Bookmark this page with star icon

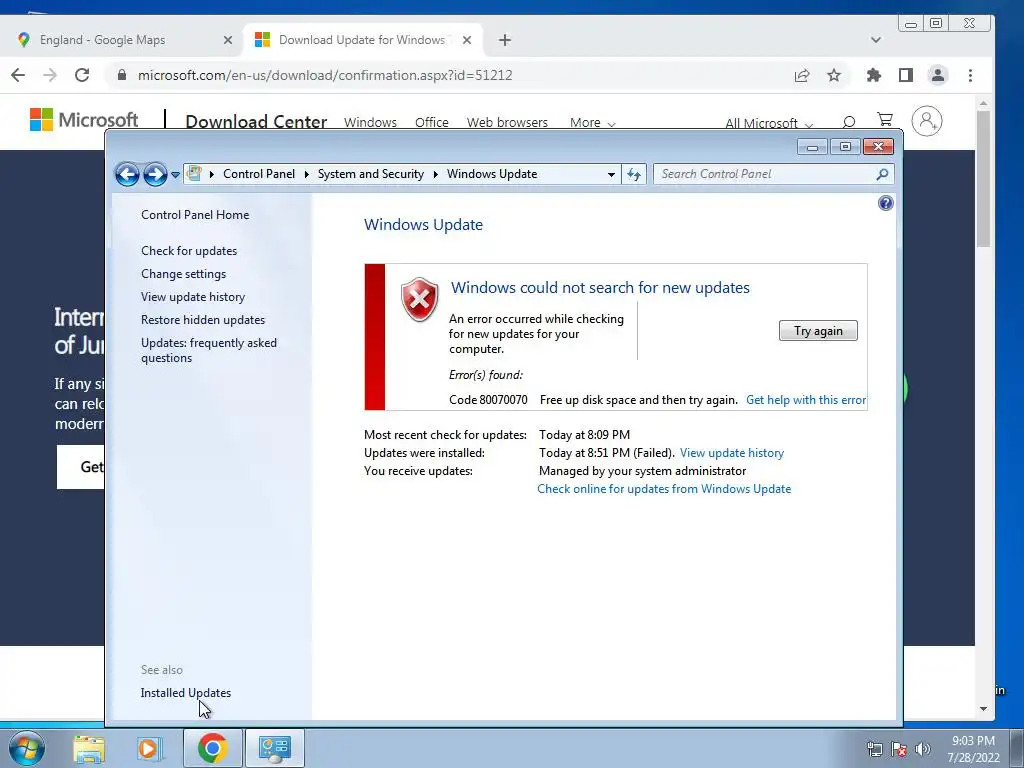click(x=834, y=75)
